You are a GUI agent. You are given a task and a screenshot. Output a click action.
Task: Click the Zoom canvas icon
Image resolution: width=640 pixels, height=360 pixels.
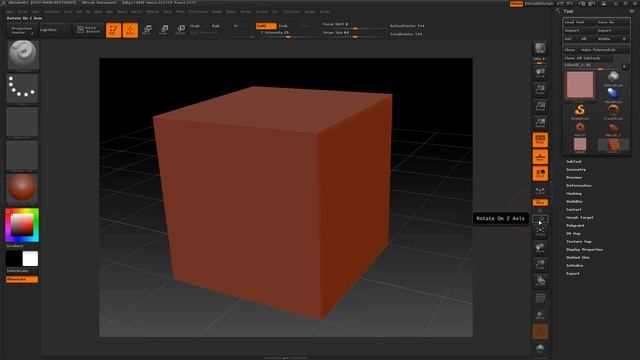[x=540, y=89]
